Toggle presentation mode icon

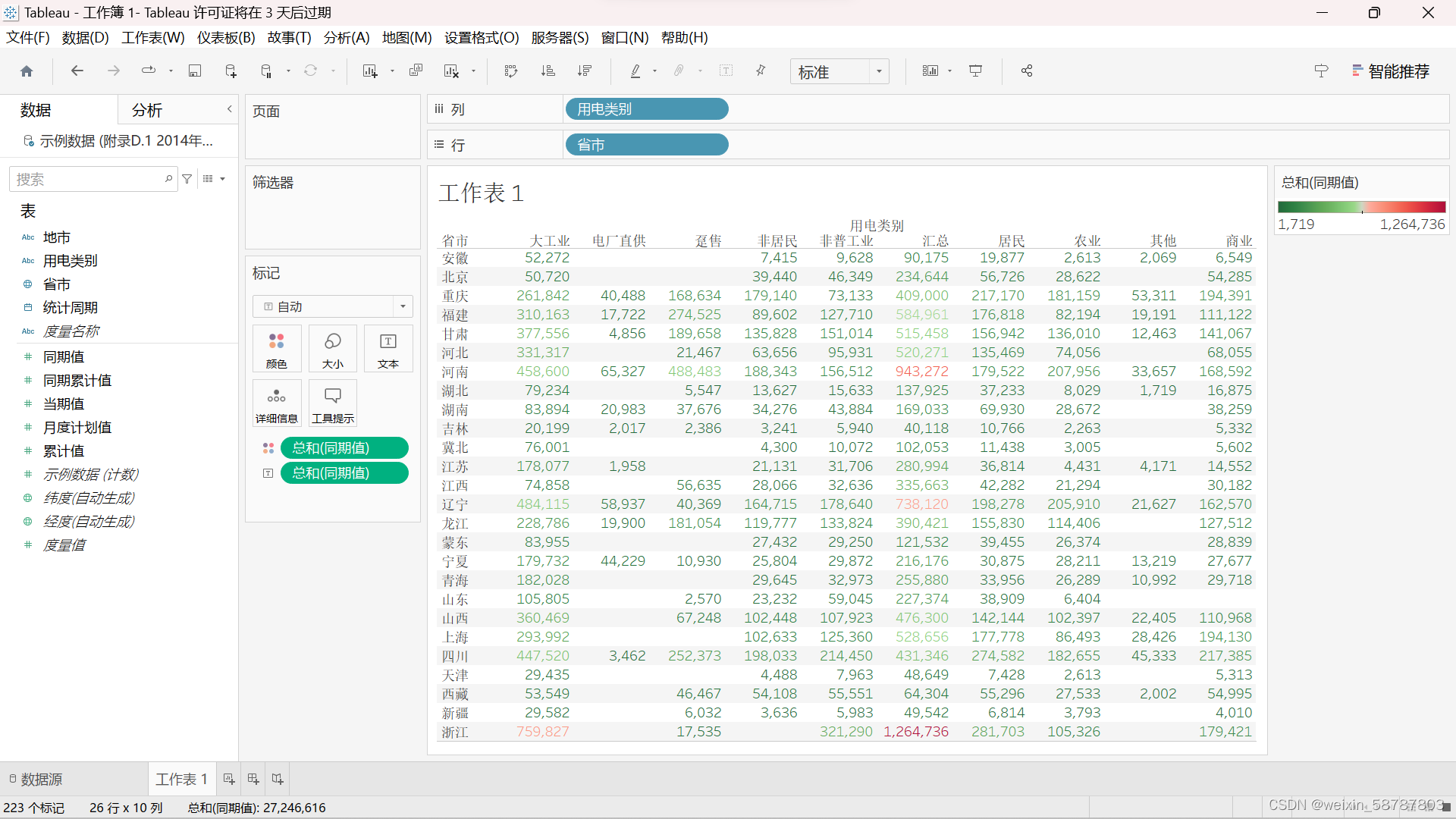pos(976,71)
